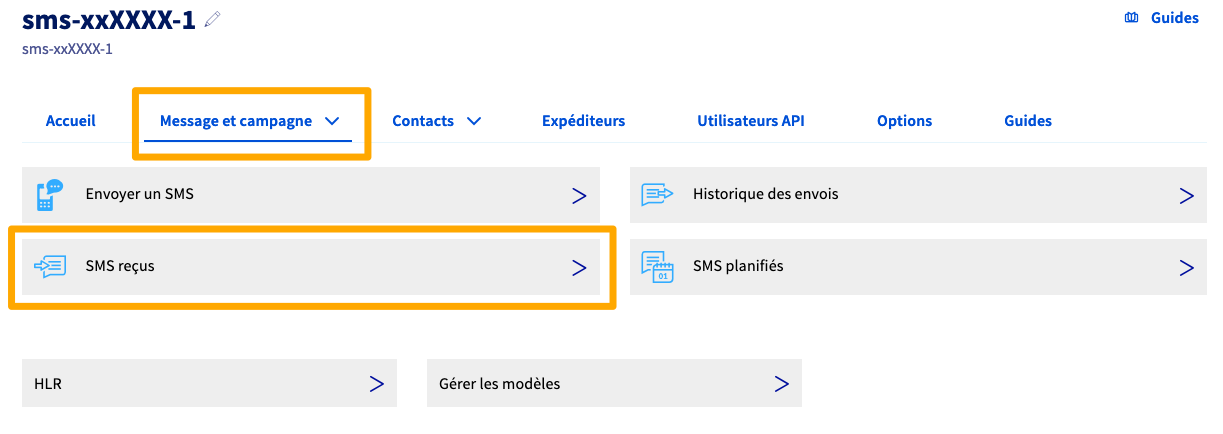
Task: Click the Guides book icon
Action: point(1131,18)
